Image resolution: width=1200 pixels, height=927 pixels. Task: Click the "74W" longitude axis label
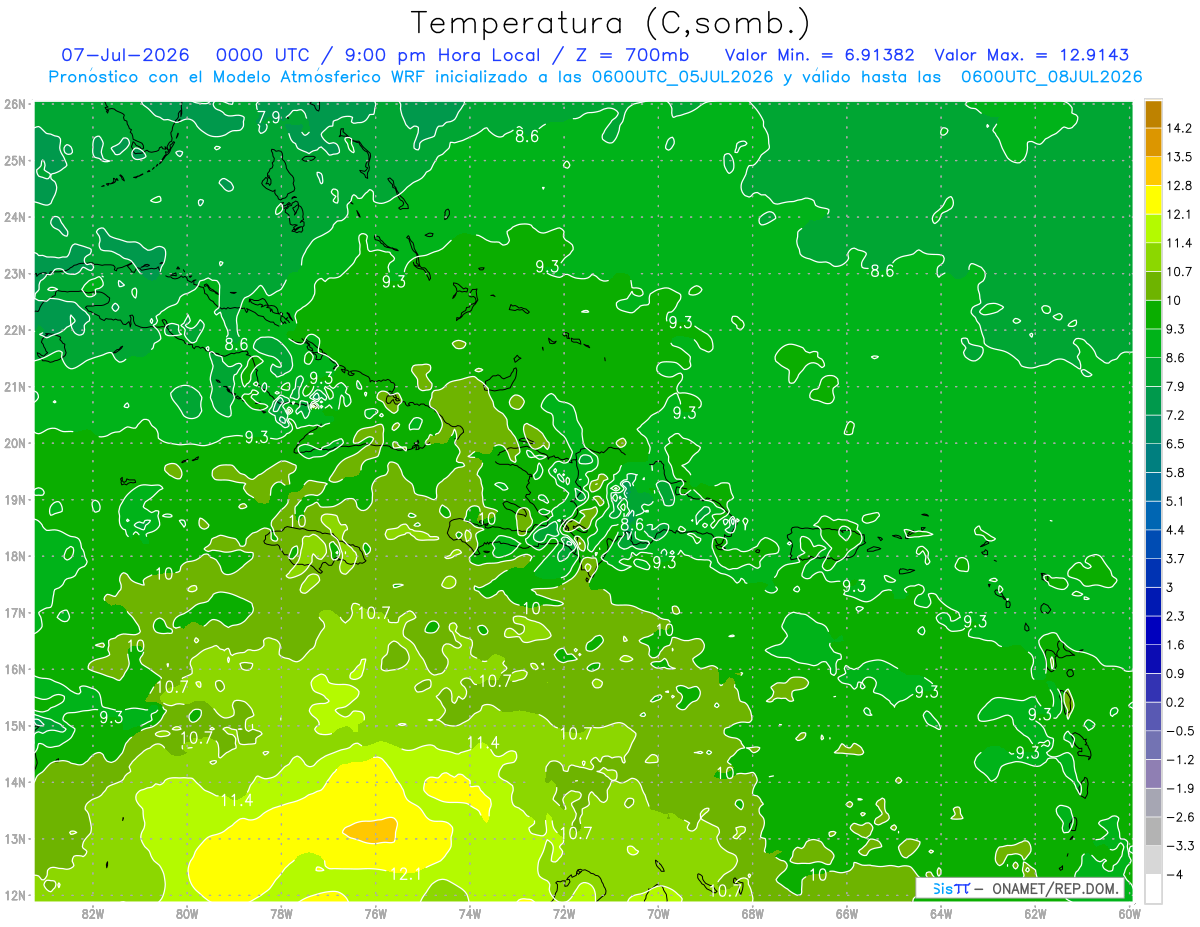pyautogui.click(x=470, y=912)
